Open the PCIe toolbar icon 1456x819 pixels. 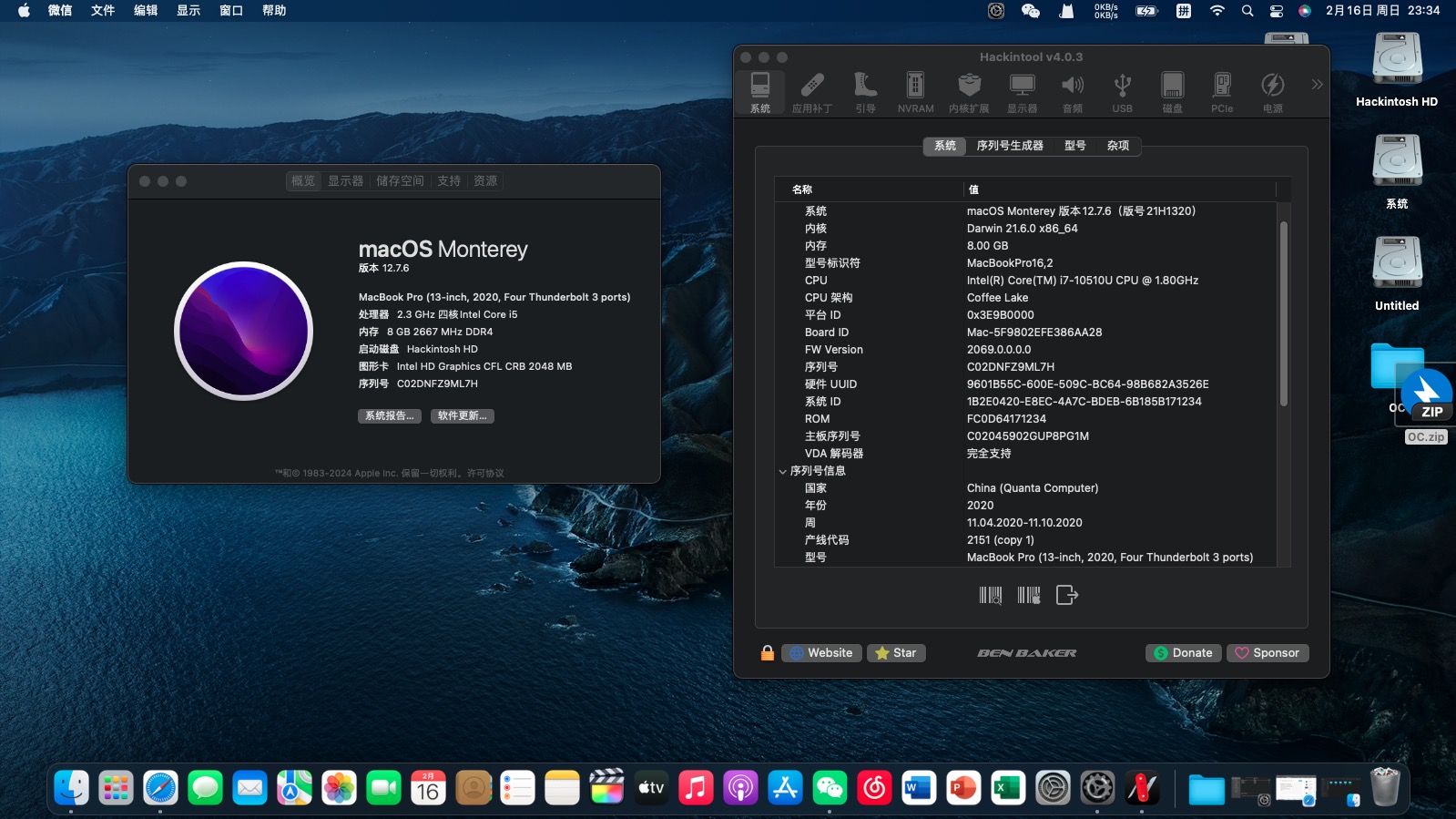[1222, 92]
